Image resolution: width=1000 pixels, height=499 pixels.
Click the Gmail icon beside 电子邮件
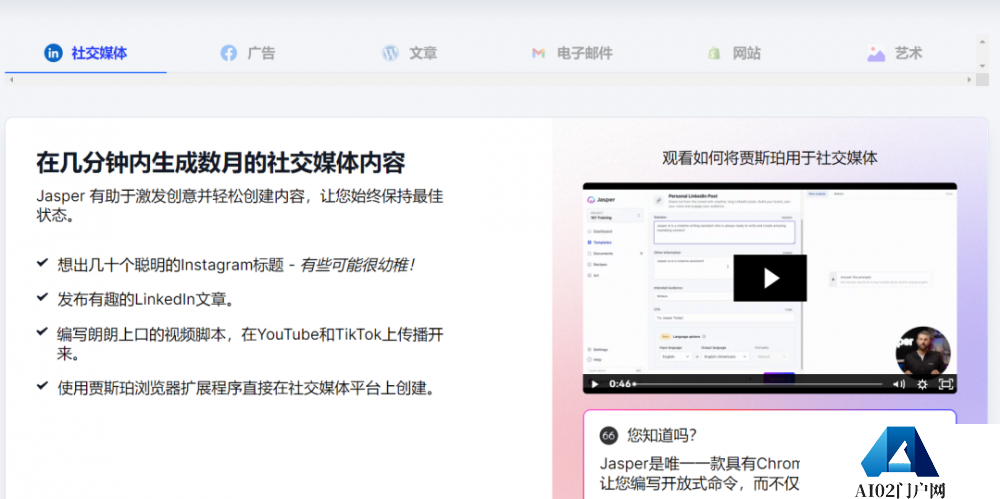pos(538,54)
